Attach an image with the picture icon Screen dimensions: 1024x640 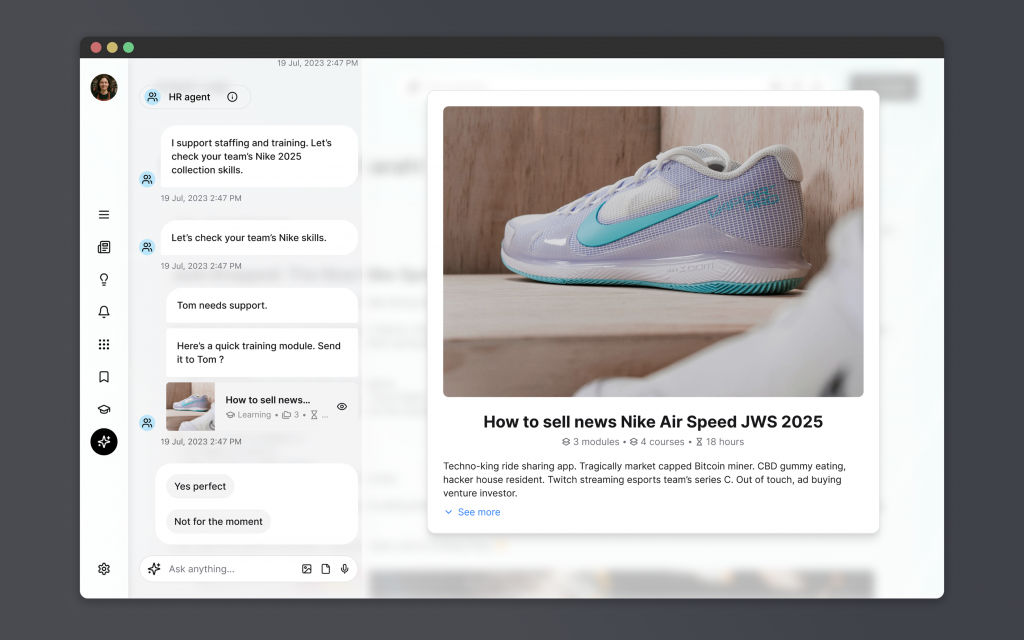[x=307, y=569]
